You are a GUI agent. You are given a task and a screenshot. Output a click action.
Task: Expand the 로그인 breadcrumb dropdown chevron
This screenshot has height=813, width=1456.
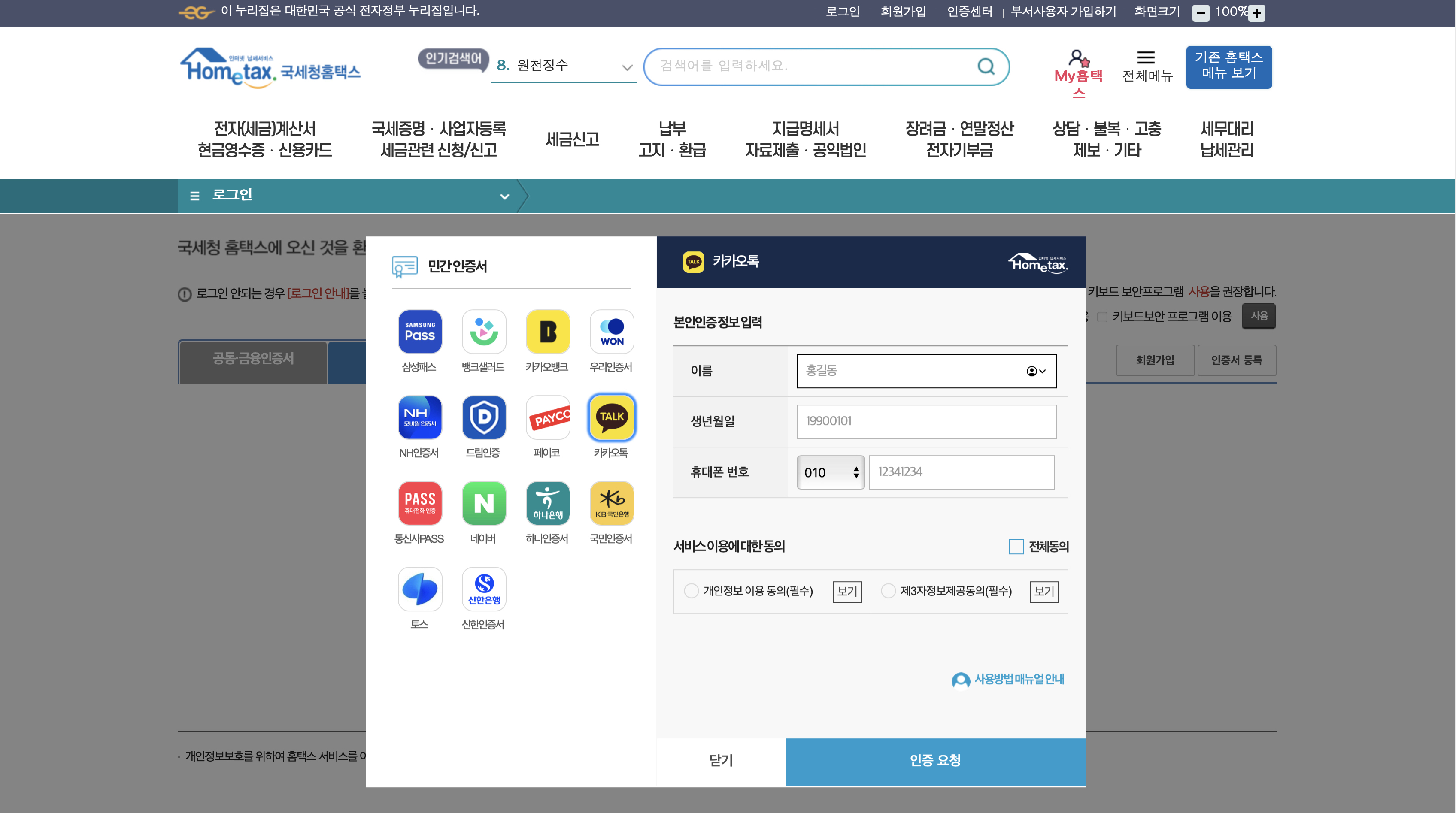(x=504, y=196)
